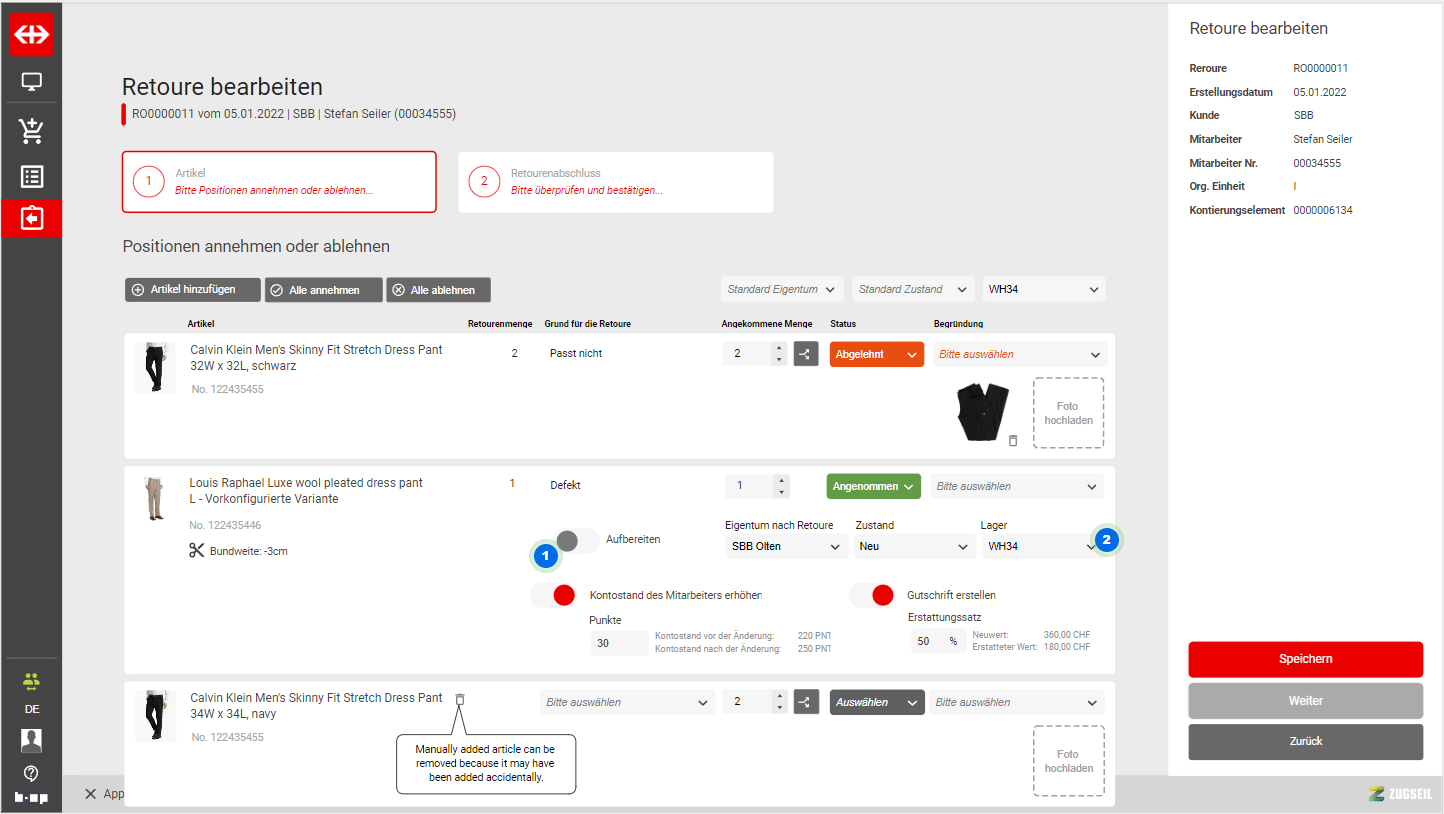This screenshot has width=1444, height=814.
Task: Click Alle annehmen button
Action: (x=324, y=290)
